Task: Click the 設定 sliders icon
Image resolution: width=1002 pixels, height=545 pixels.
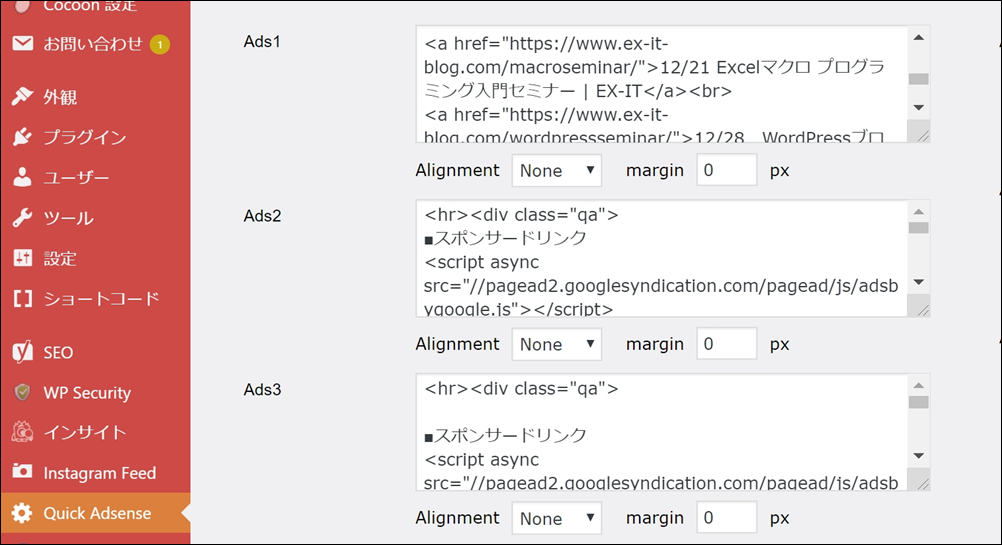Action: tap(22, 258)
